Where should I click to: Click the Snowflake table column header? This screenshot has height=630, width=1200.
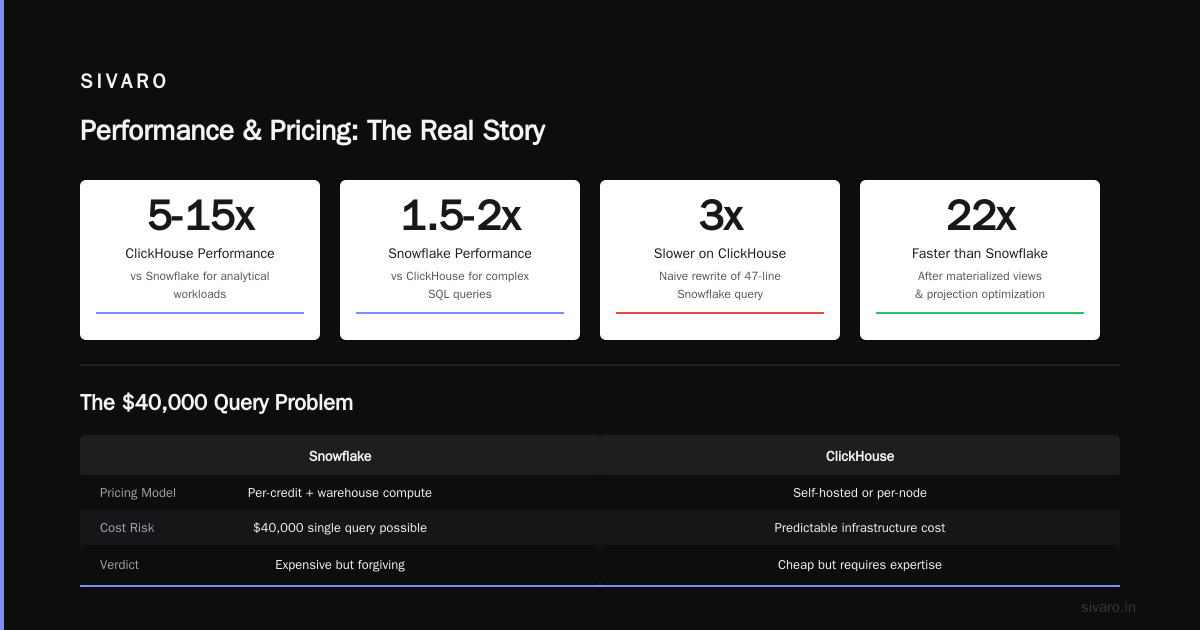click(x=340, y=456)
